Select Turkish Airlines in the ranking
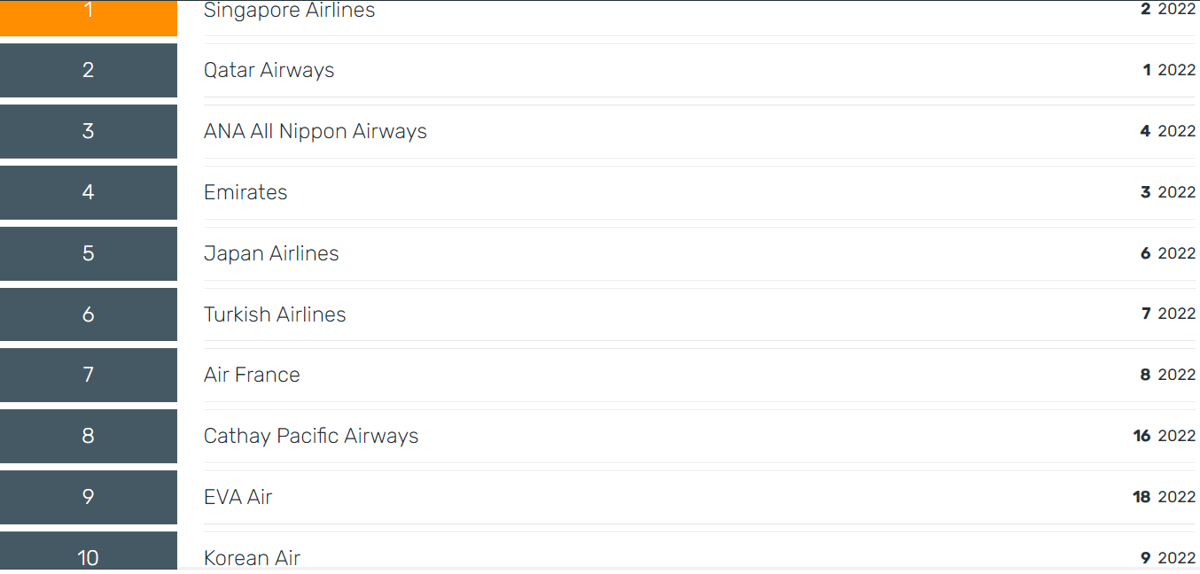 (x=275, y=314)
